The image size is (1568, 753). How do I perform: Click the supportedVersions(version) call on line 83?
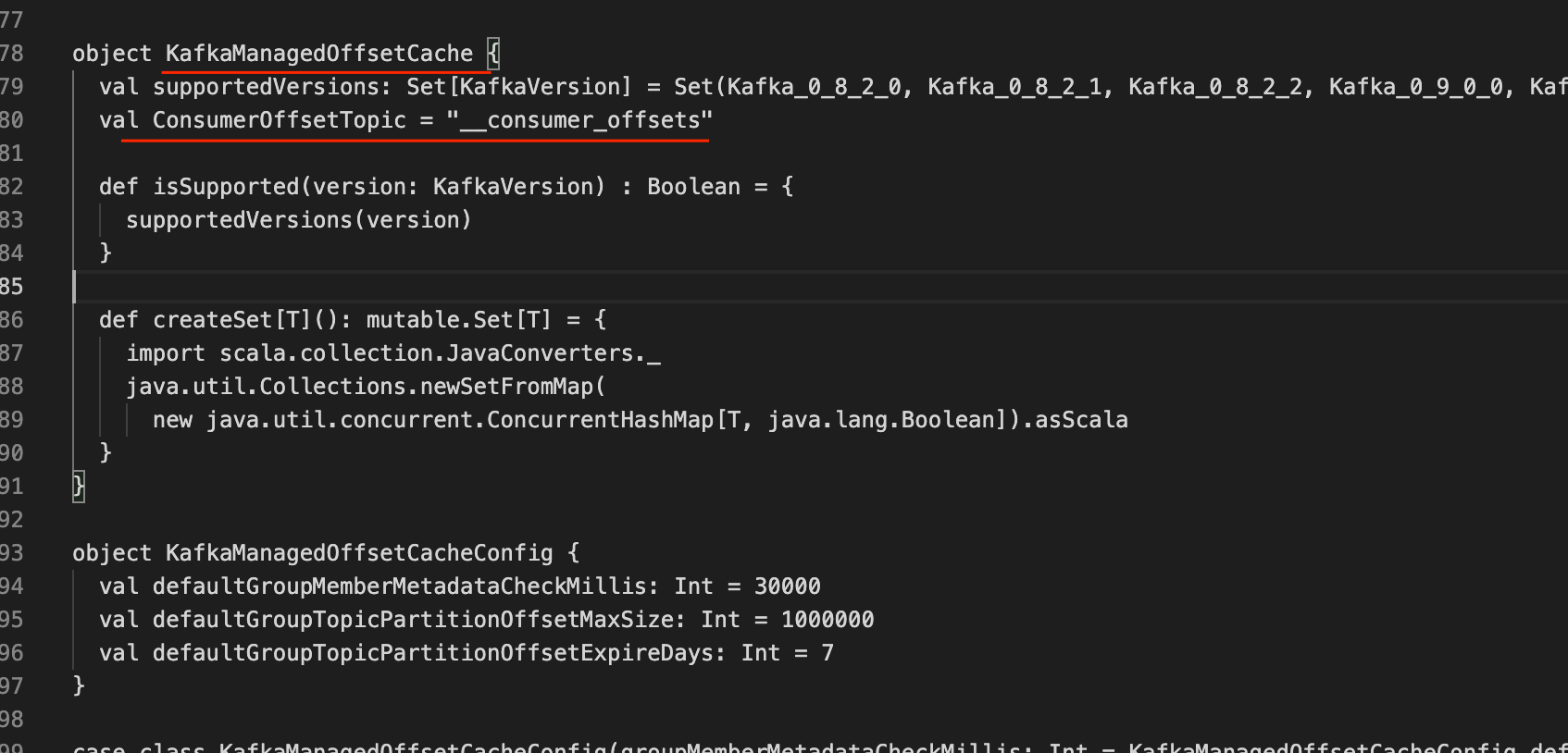[298, 220]
